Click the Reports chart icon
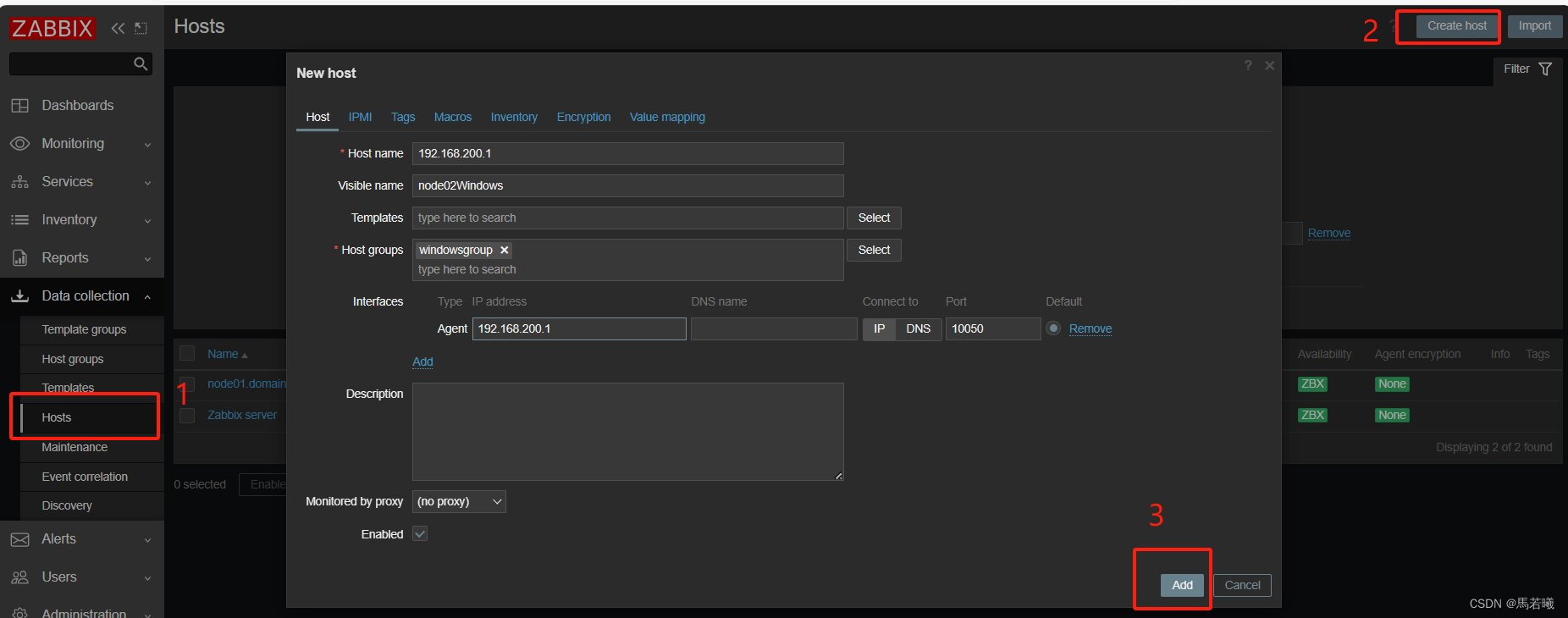The image size is (1568, 618). pos(19,258)
